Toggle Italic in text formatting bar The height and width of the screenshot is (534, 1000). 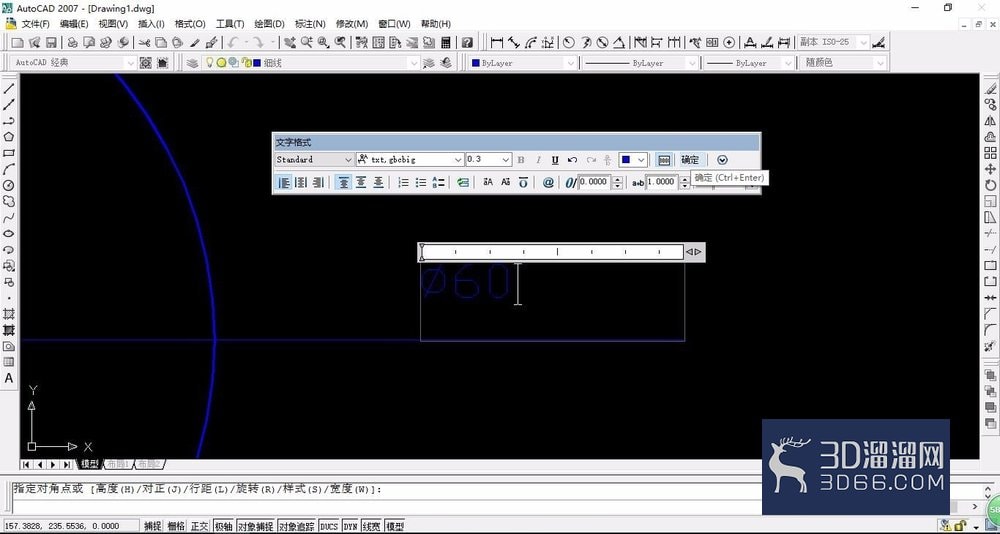538,159
